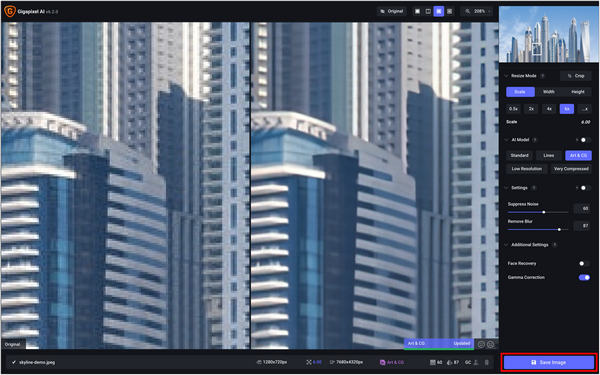Click the scale factor icon in file row

308,362
